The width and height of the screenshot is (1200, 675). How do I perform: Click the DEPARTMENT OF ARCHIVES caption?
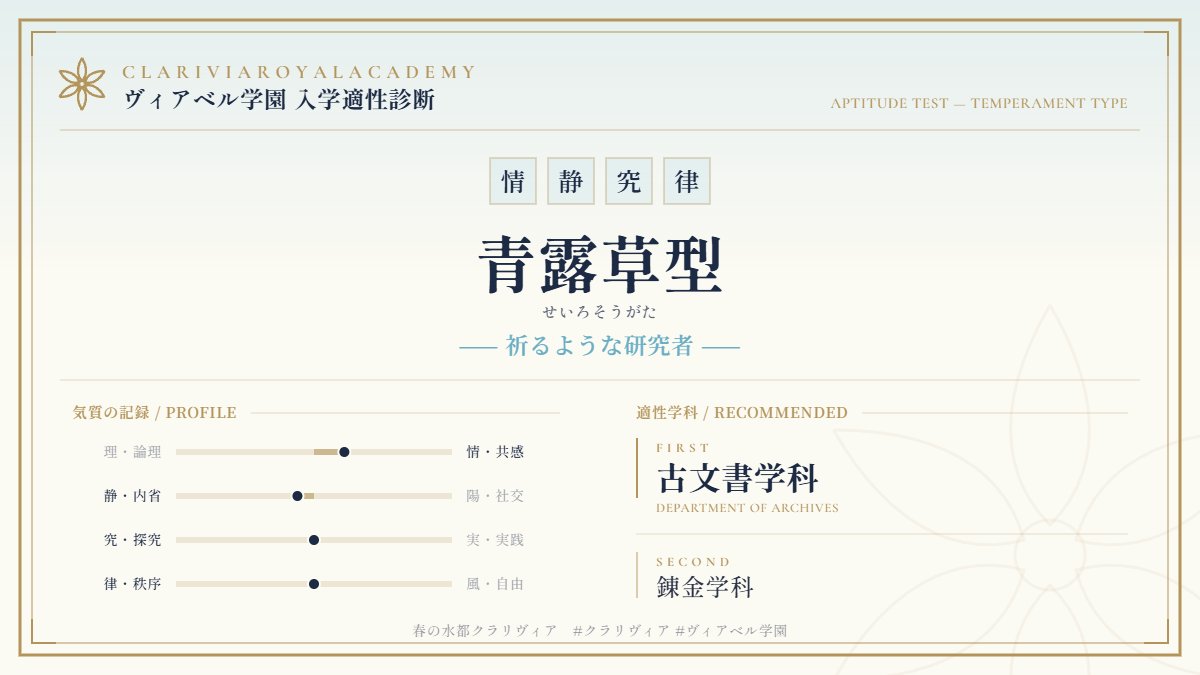tap(747, 508)
